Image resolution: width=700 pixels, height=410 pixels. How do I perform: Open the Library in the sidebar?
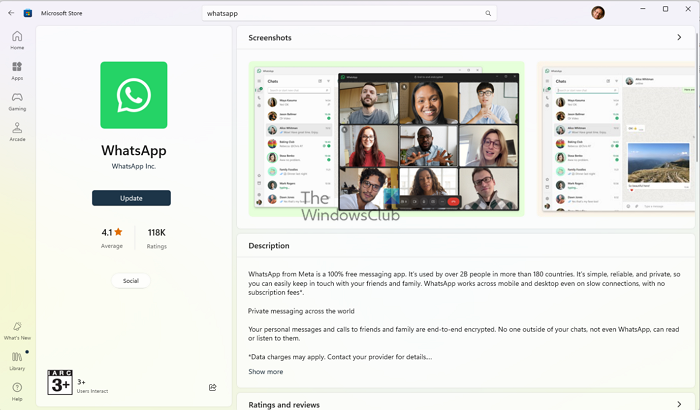[17, 361]
